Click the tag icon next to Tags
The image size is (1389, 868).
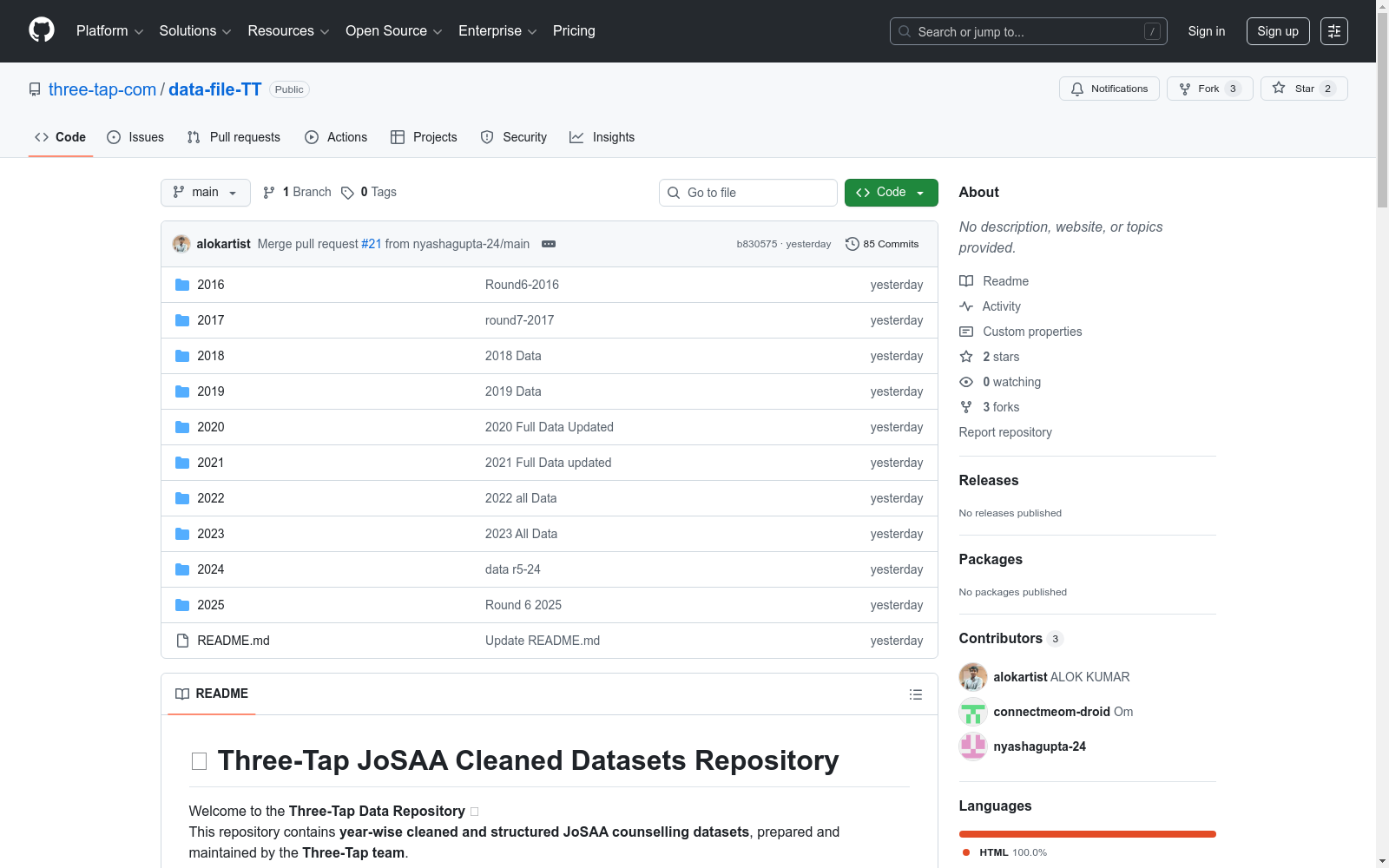click(347, 193)
